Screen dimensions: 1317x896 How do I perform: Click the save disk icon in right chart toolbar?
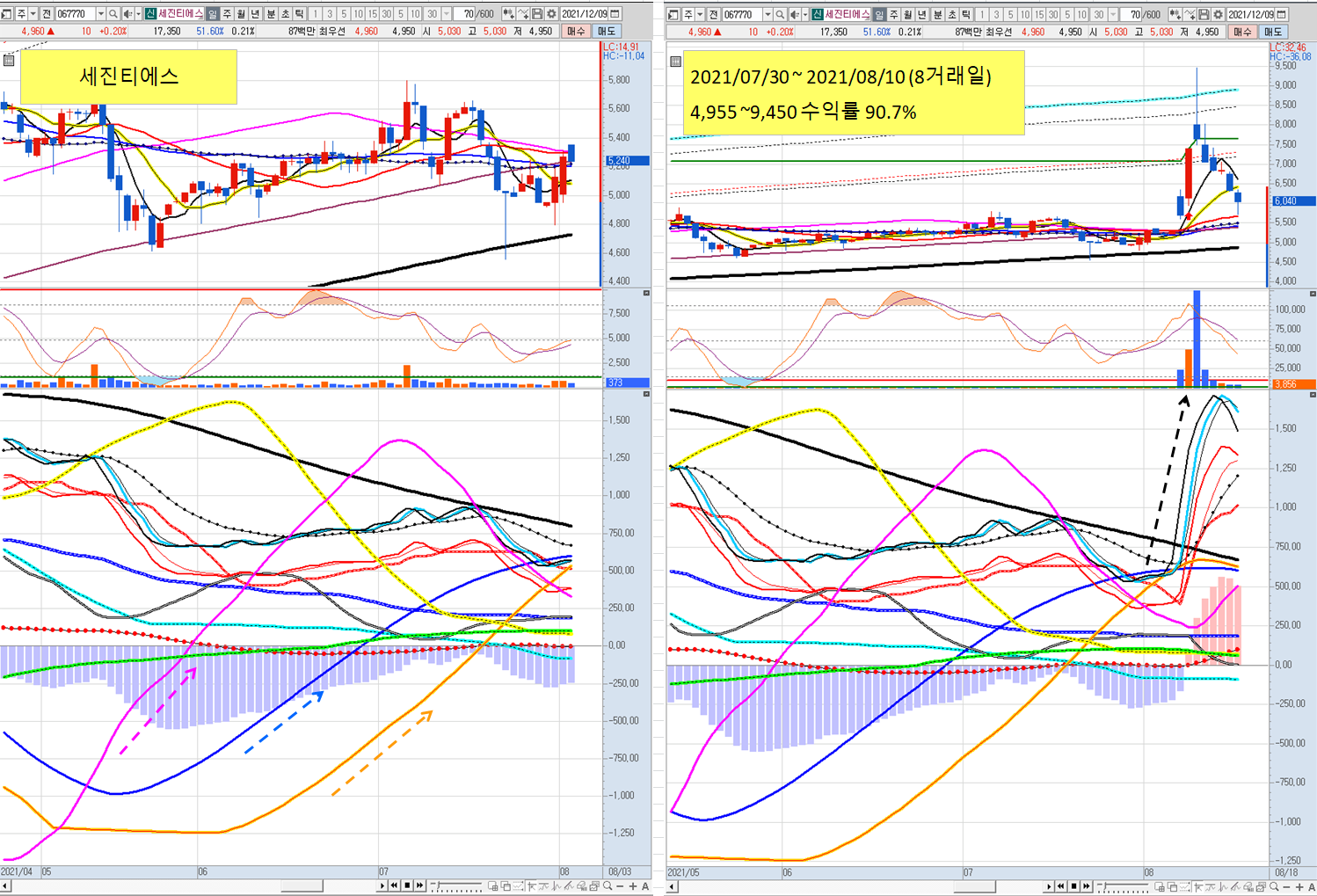pos(1204,15)
